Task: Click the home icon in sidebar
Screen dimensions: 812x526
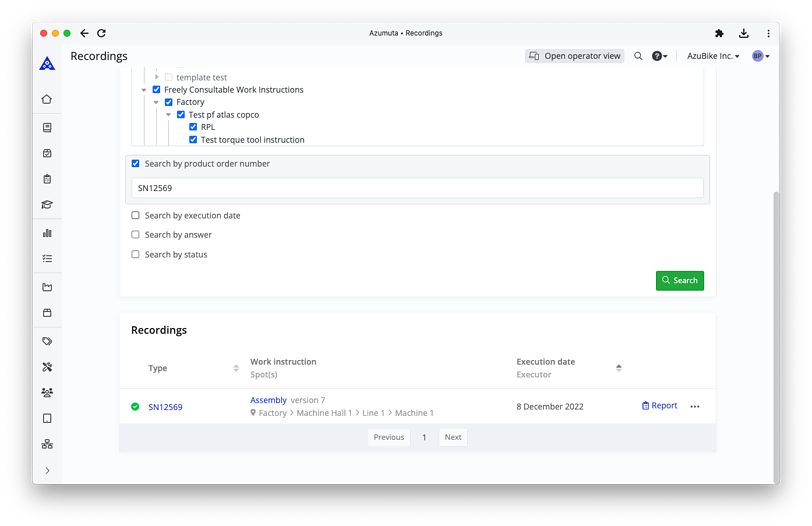Action: pos(47,99)
